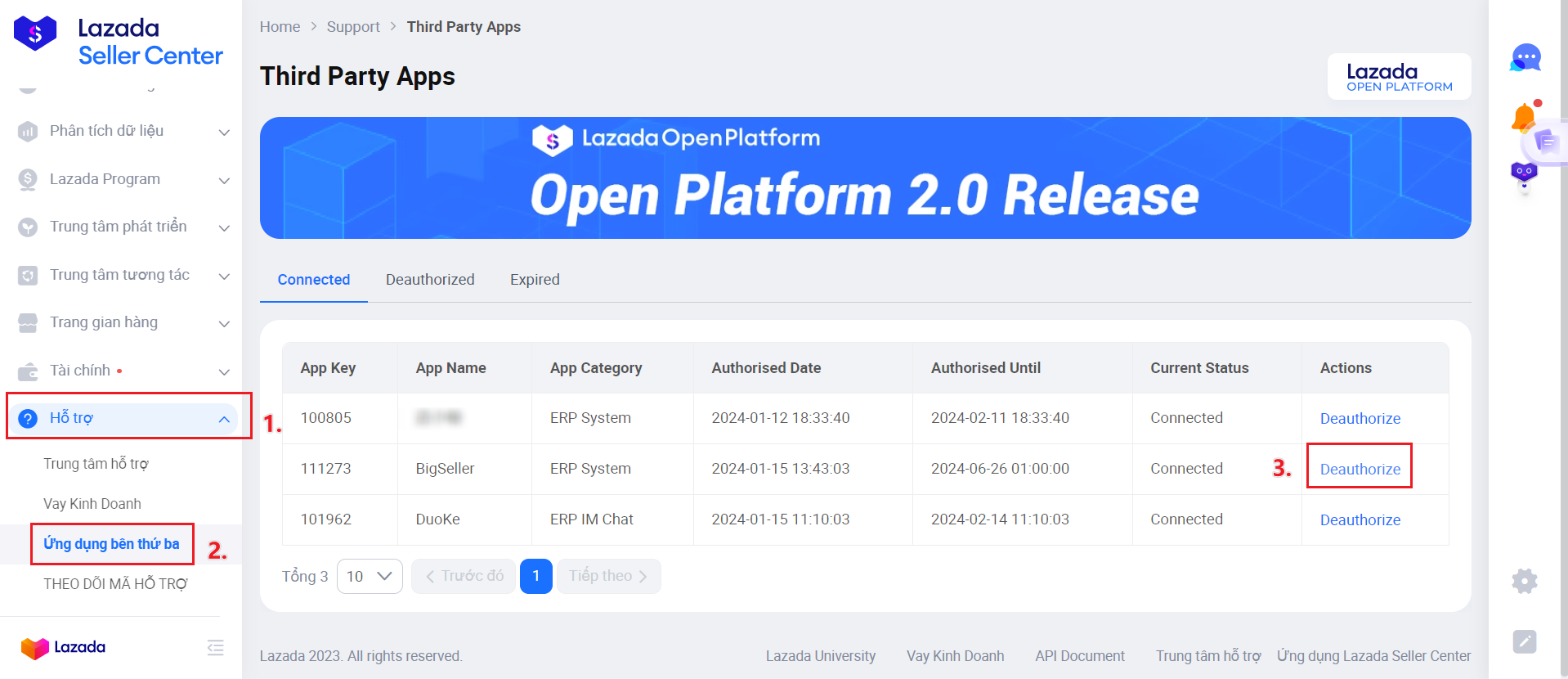Deauthorize the DuoKe app
1568x679 pixels.
coord(1360,520)
